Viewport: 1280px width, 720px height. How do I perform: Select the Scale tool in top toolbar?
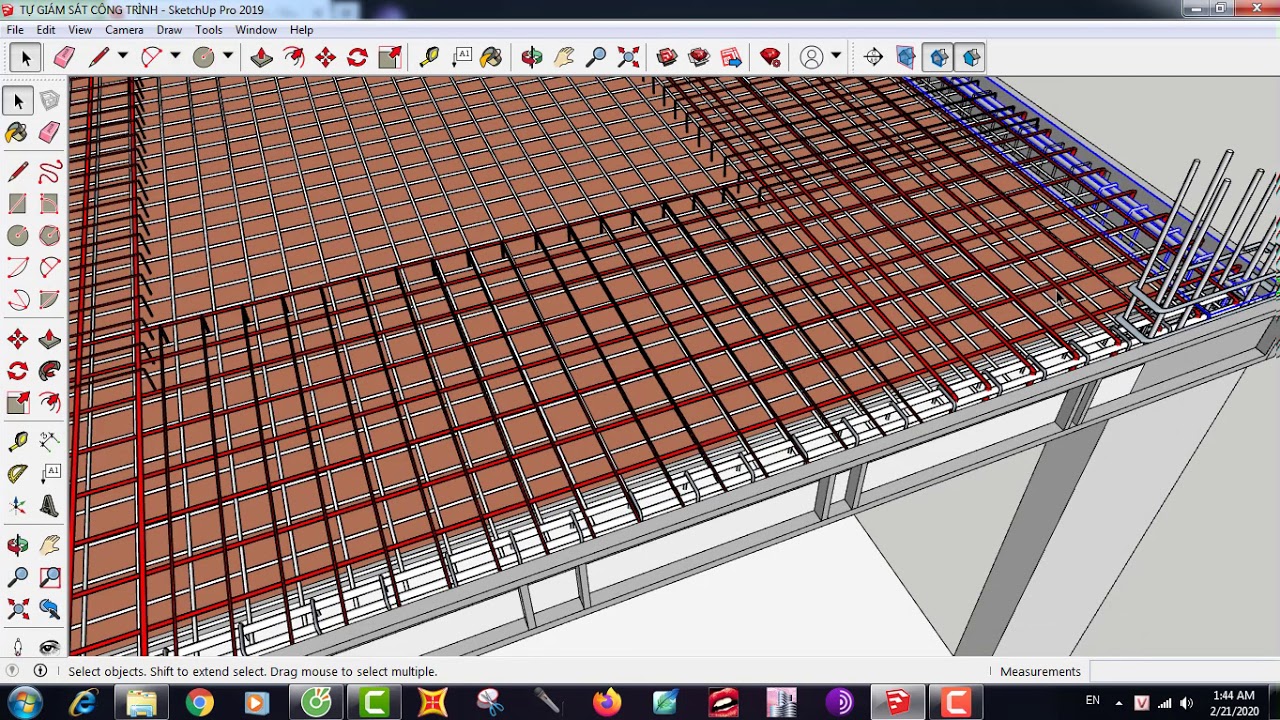(389, 57)
